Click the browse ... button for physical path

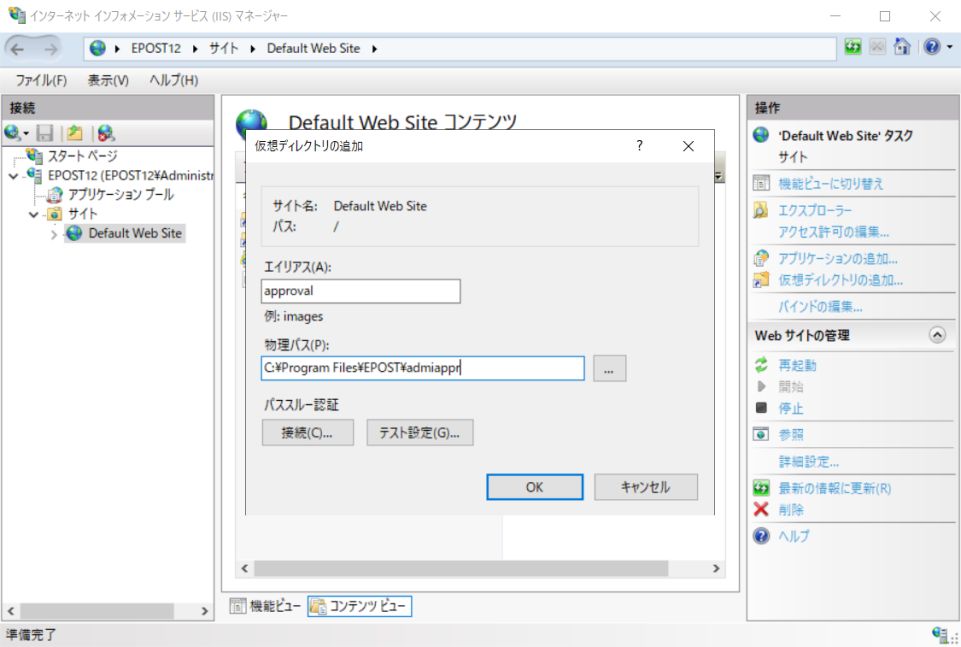coord(609,368)
